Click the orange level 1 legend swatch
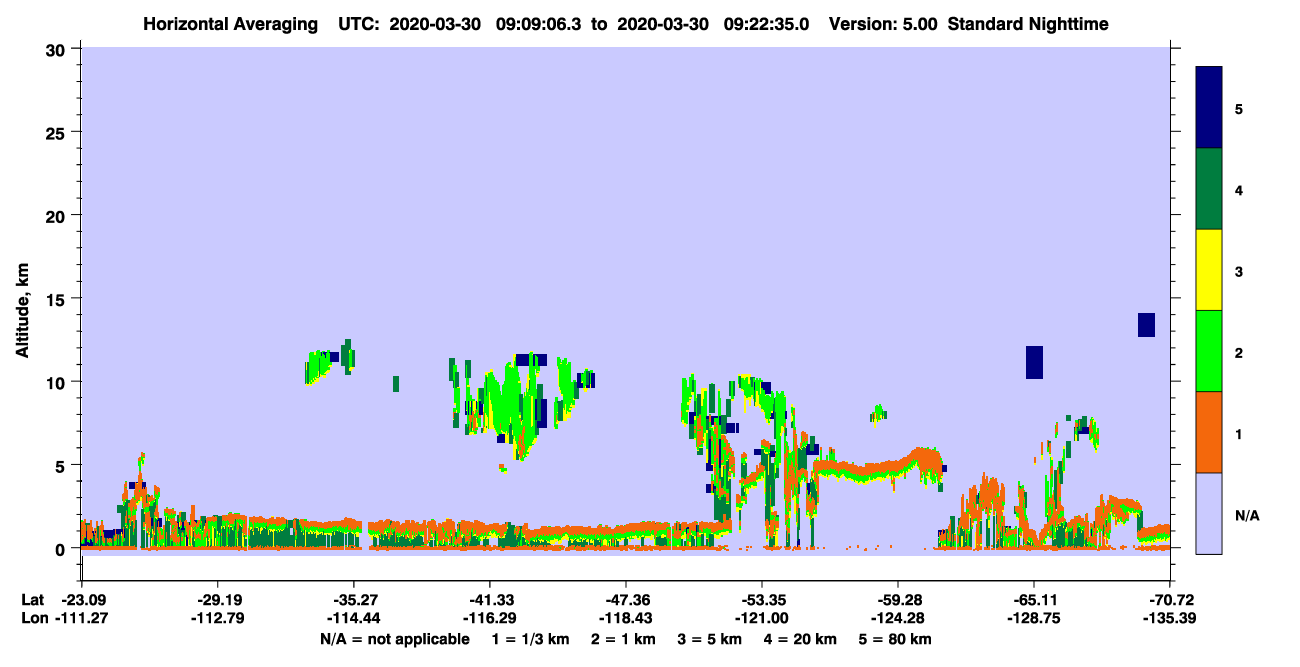 click(x=1209, y=432)
